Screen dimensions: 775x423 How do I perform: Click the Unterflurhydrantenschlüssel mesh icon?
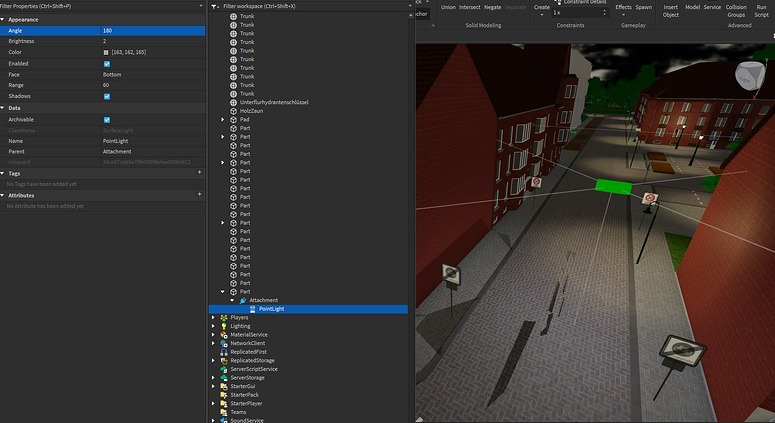pos(234,102)
